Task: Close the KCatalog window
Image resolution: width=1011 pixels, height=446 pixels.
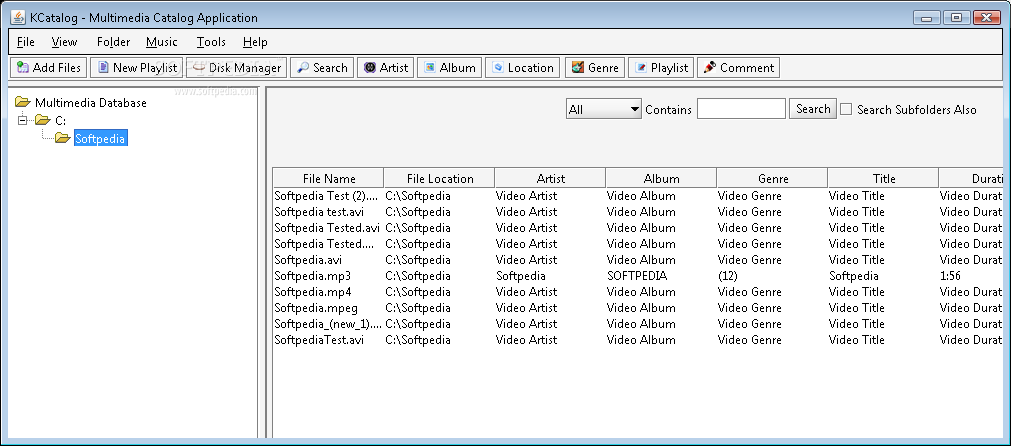Action: tap(986, 17)
